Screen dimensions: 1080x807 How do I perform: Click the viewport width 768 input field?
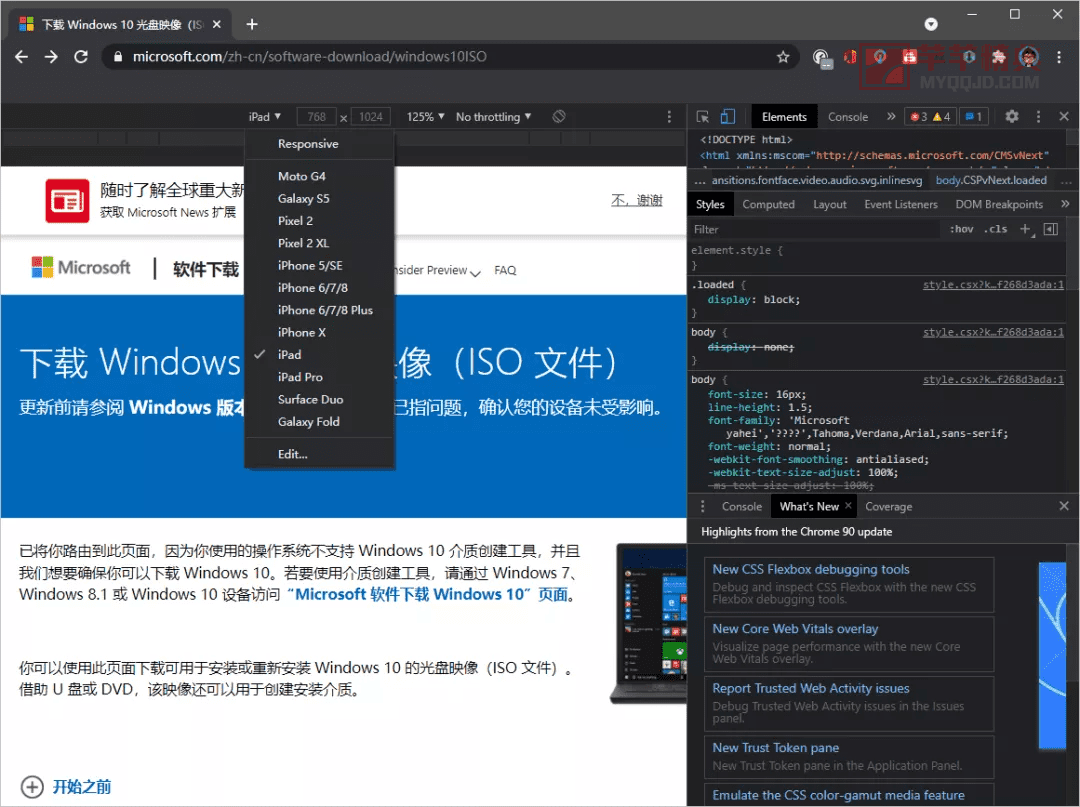pyautogui.click(x=317, y=116)
